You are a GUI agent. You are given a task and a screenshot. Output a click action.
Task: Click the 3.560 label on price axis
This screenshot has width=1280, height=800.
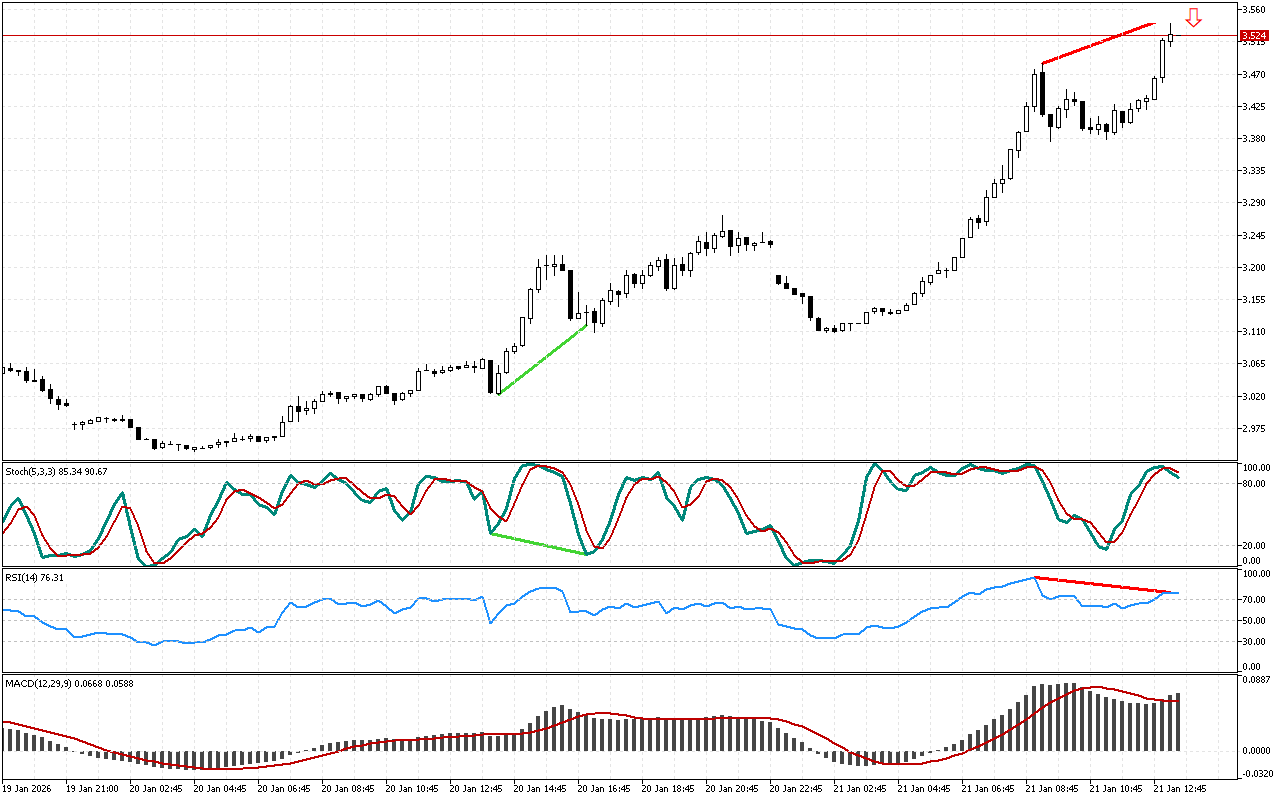pos(1254,10)
